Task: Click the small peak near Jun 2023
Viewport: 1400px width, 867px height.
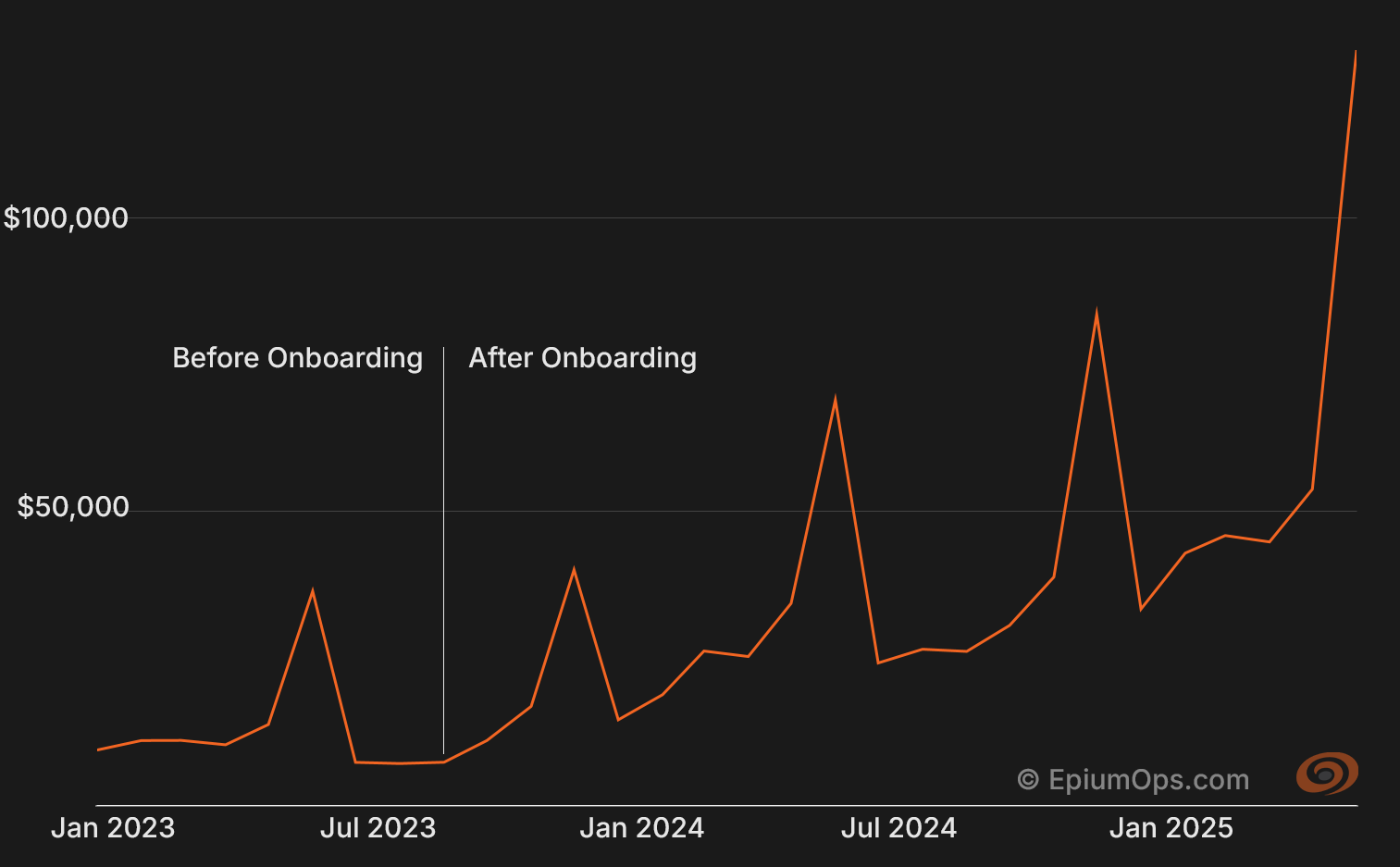Action: click(x=313, y=588)
